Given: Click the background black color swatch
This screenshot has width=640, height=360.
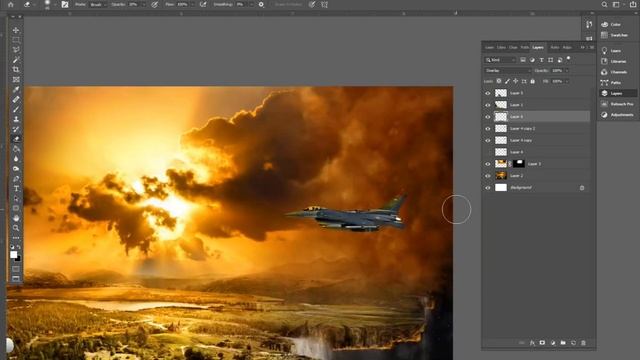Looking at the screenshot, I should pos(18,259).
